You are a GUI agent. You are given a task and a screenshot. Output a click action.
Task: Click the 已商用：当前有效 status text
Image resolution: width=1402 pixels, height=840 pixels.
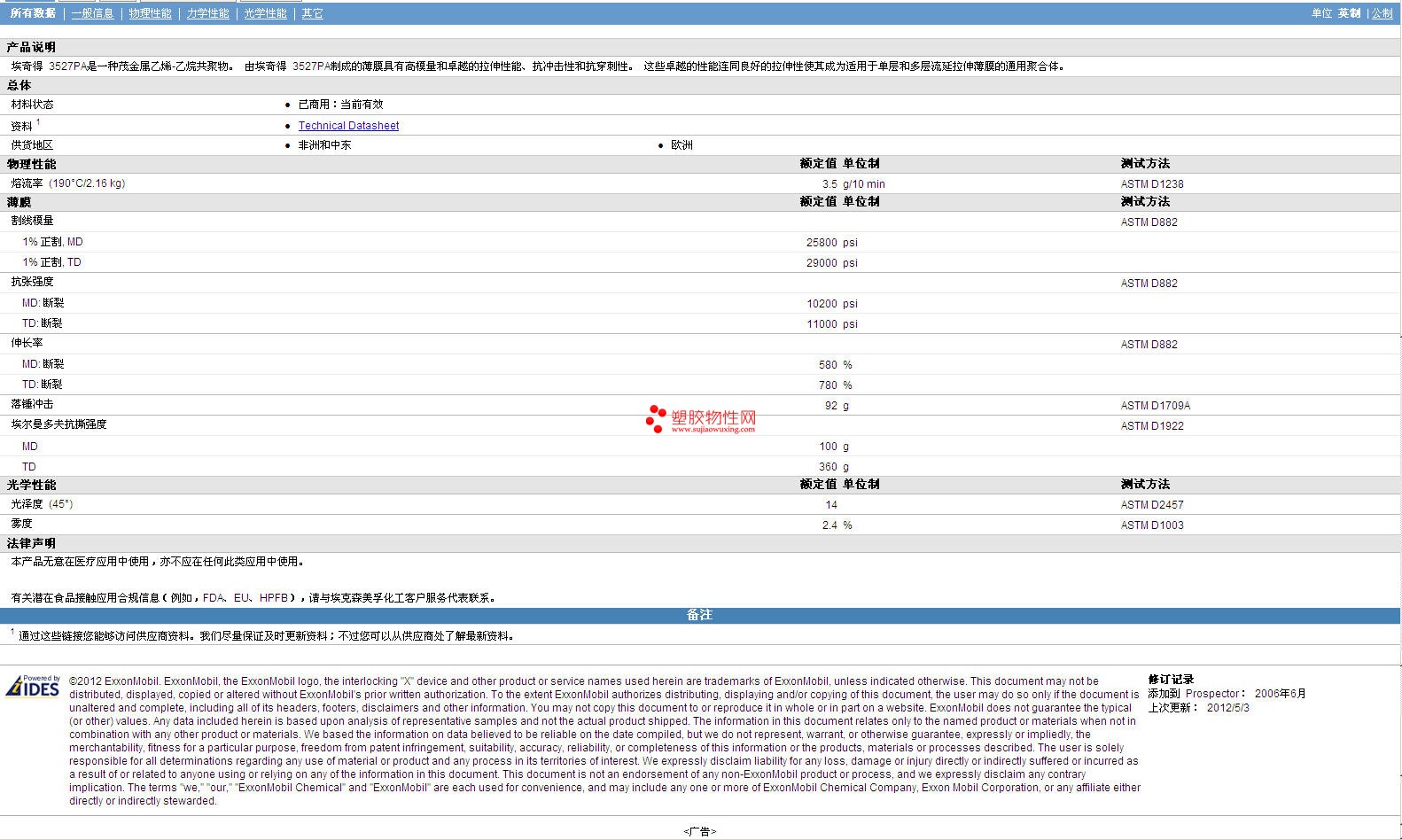point(341,105)
